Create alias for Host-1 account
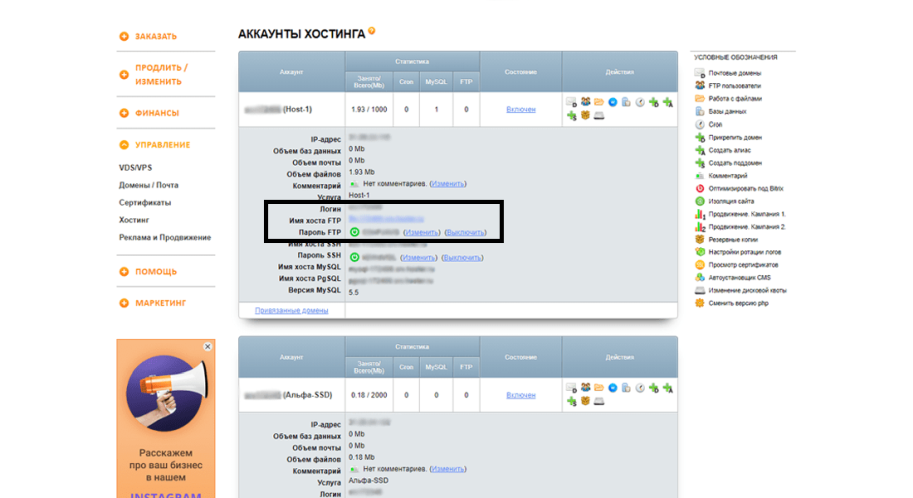Screen dimensions: 913x498 668,102
